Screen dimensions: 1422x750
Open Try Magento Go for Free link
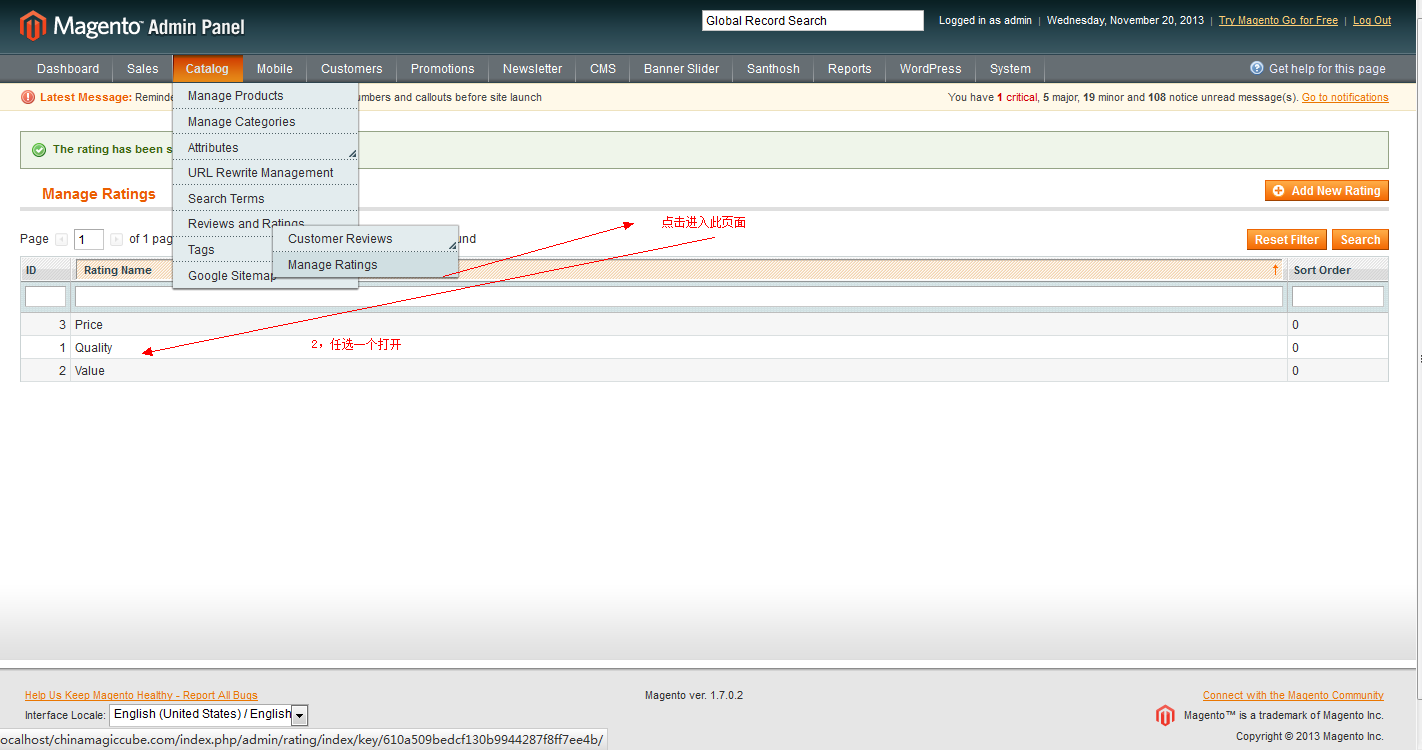tap(1278, 21)
